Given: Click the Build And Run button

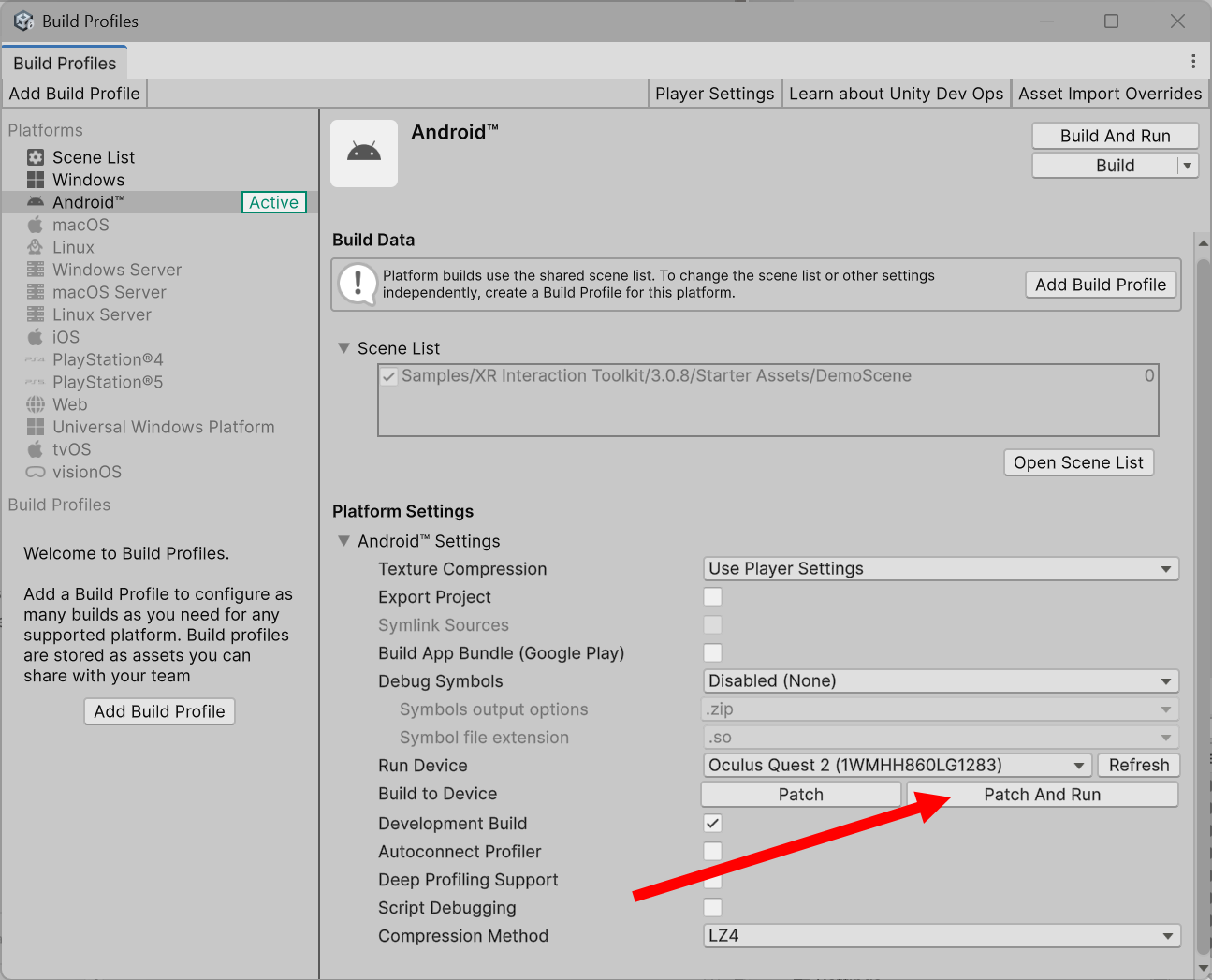Looking at the screenshot, I should (1116, 136).
